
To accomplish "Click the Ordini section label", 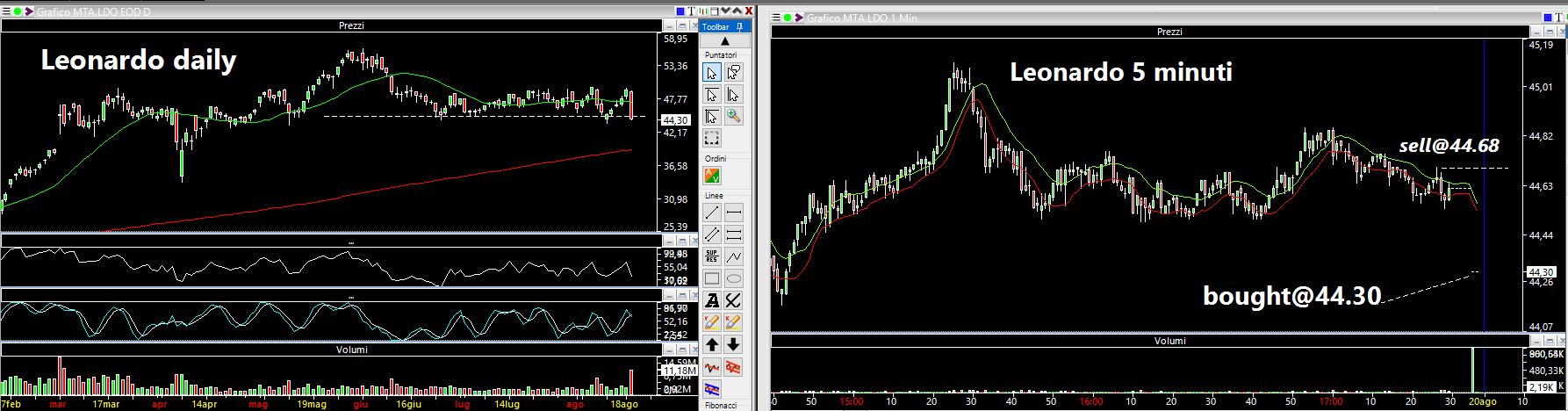I will (716, 158).
